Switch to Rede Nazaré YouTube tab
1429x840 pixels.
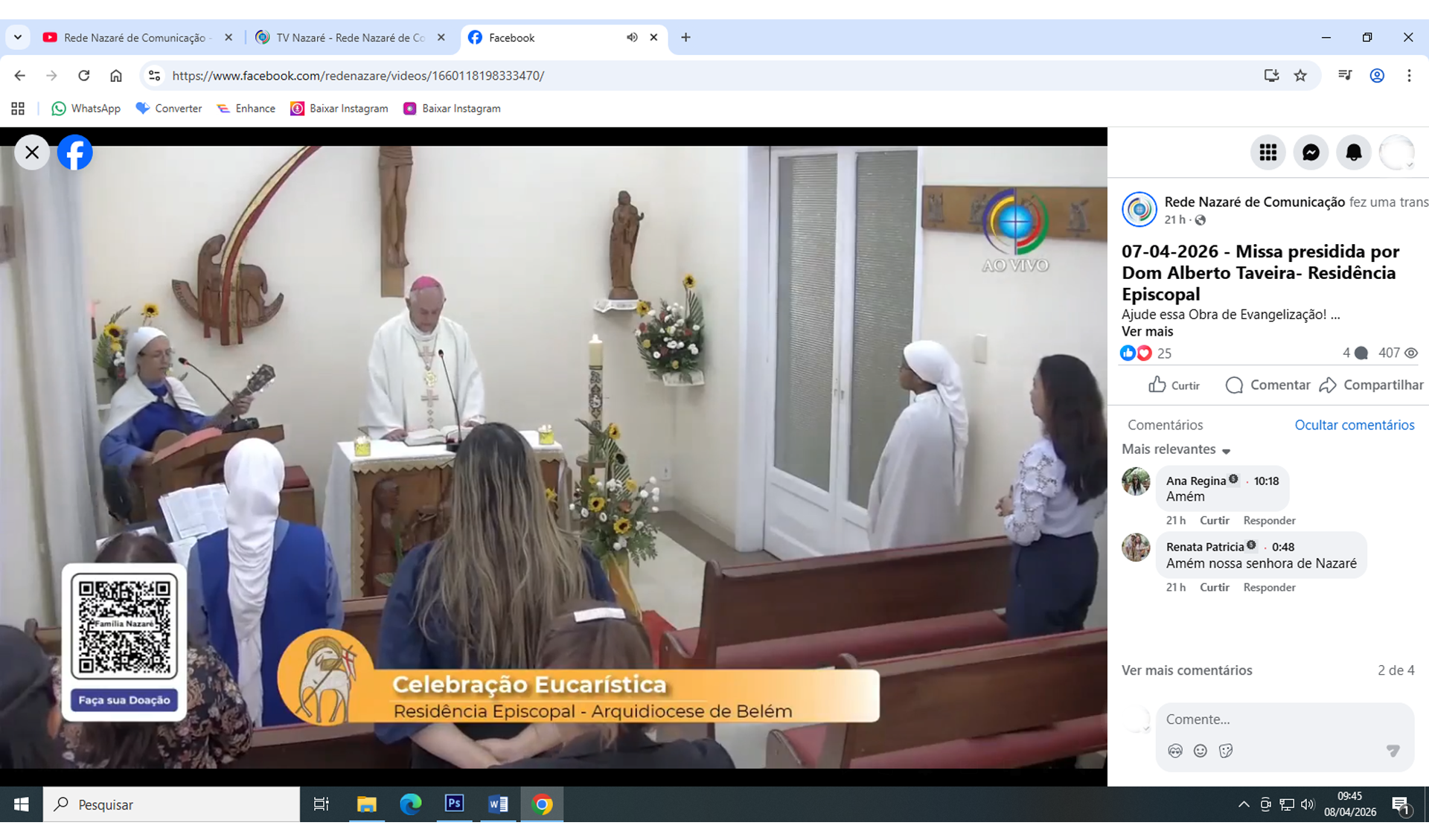pyautogui.click(x=134, y=37)
